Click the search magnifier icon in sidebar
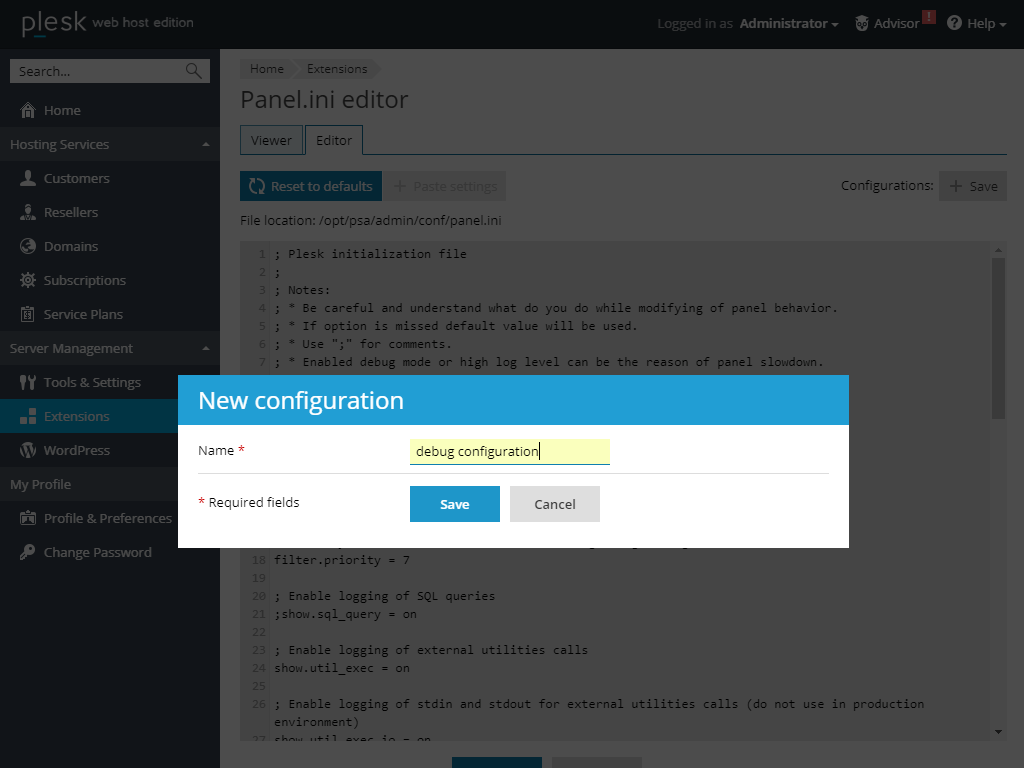The image size is (1024, 768). (x=193, y=71)
